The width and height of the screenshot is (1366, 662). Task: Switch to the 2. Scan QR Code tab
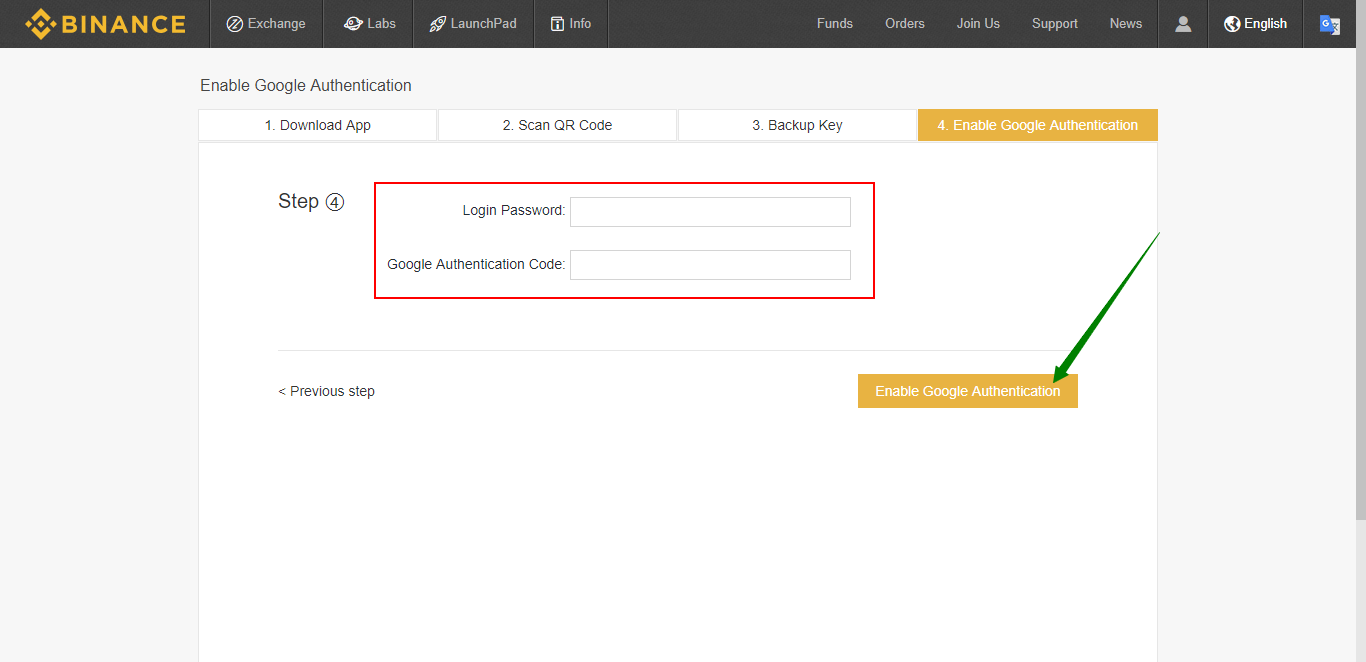[x=557, y=125]
